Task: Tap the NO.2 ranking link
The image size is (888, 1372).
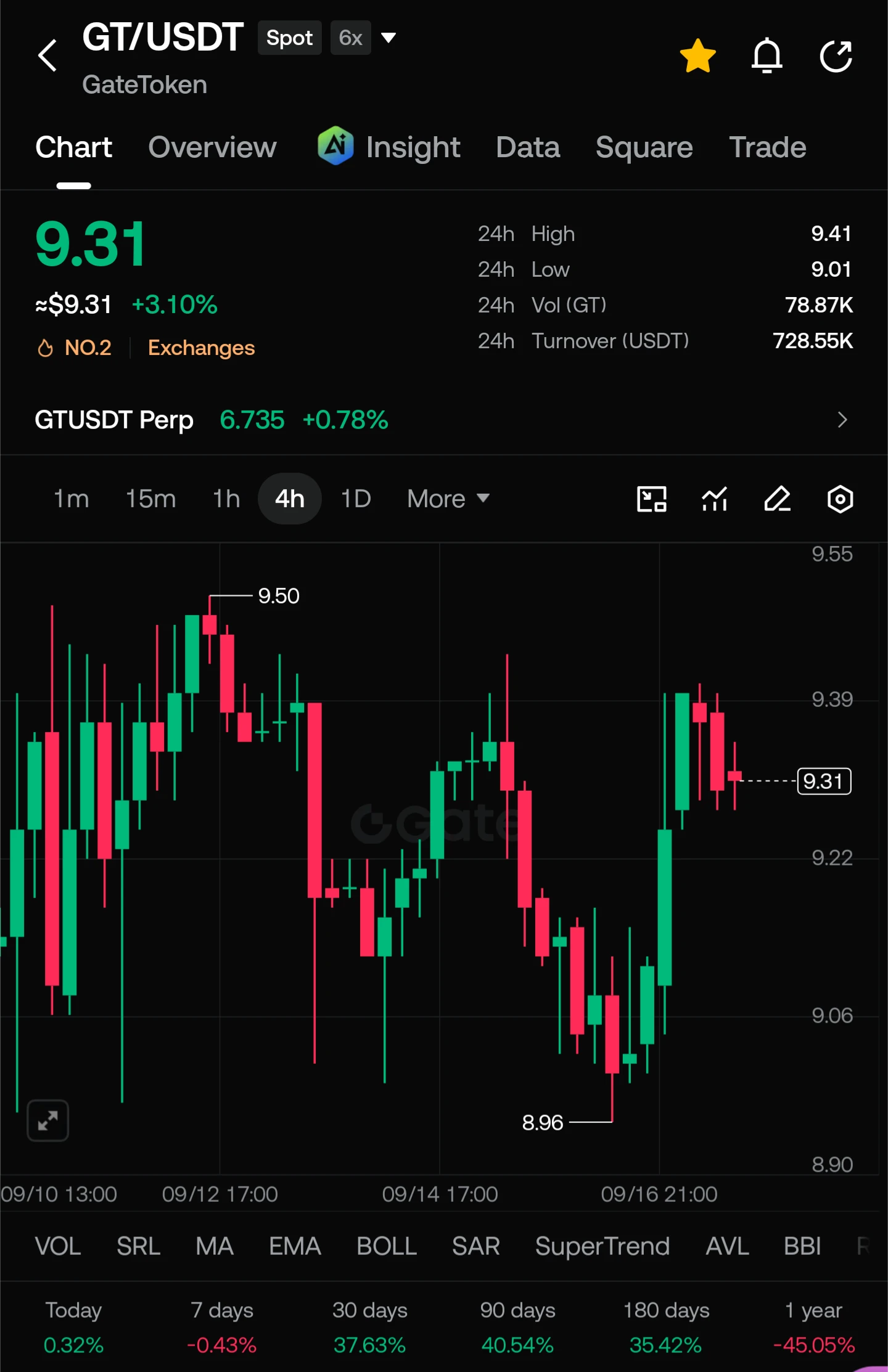Action: [88, 348]
